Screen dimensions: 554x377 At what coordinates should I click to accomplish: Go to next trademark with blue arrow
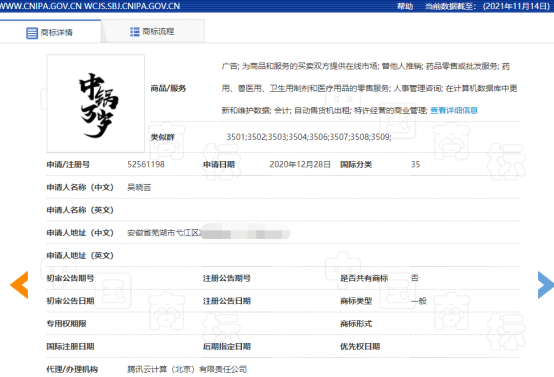point(545,285)
